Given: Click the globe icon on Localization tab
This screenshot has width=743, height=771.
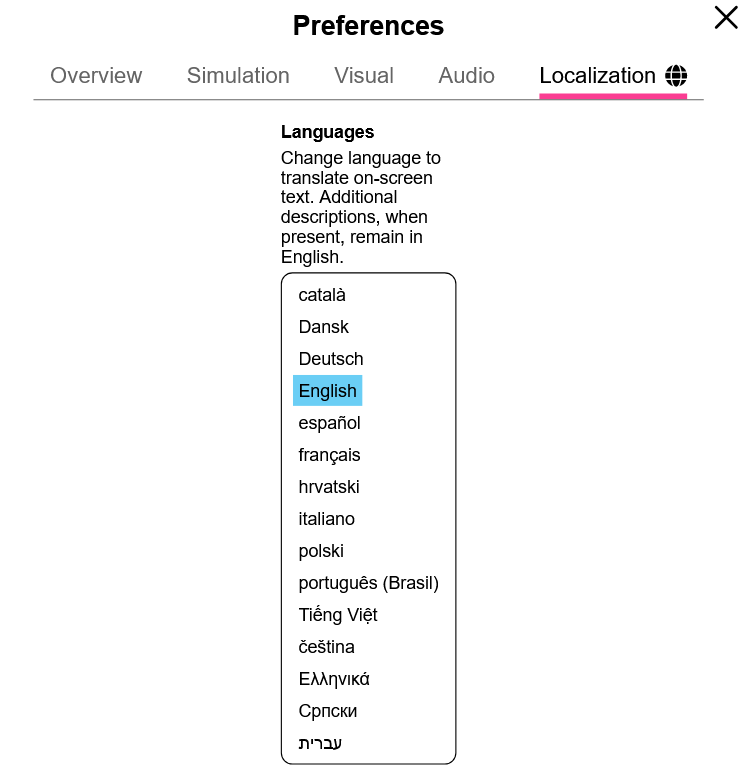Looking at the screenshot, I should tap(676, 76).
